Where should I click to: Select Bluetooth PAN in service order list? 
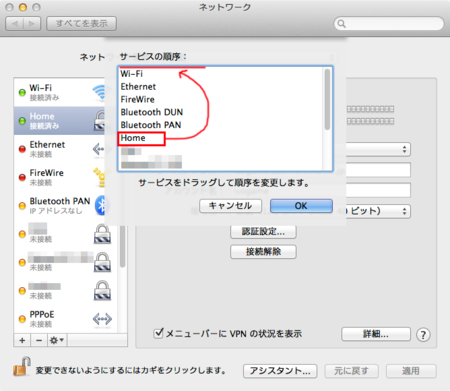click(x=220, y=125)
